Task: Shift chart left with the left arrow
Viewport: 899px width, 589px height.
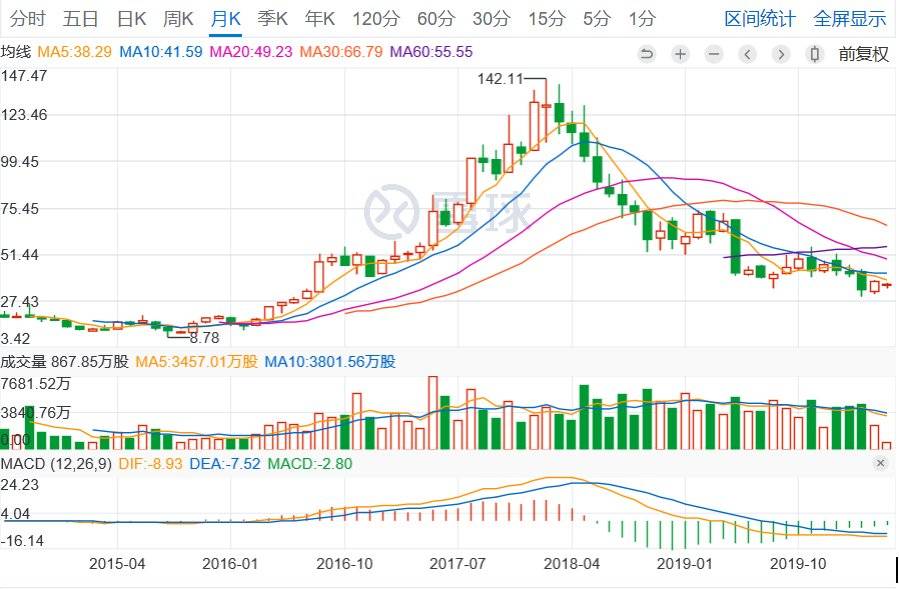Action: coord(748,54)
